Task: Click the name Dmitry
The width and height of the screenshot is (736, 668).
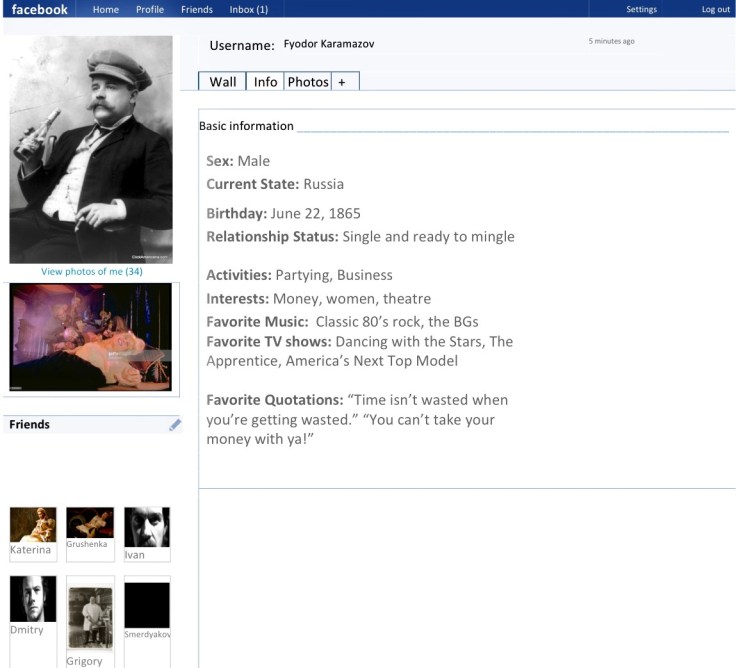Action: coord(27,630)
